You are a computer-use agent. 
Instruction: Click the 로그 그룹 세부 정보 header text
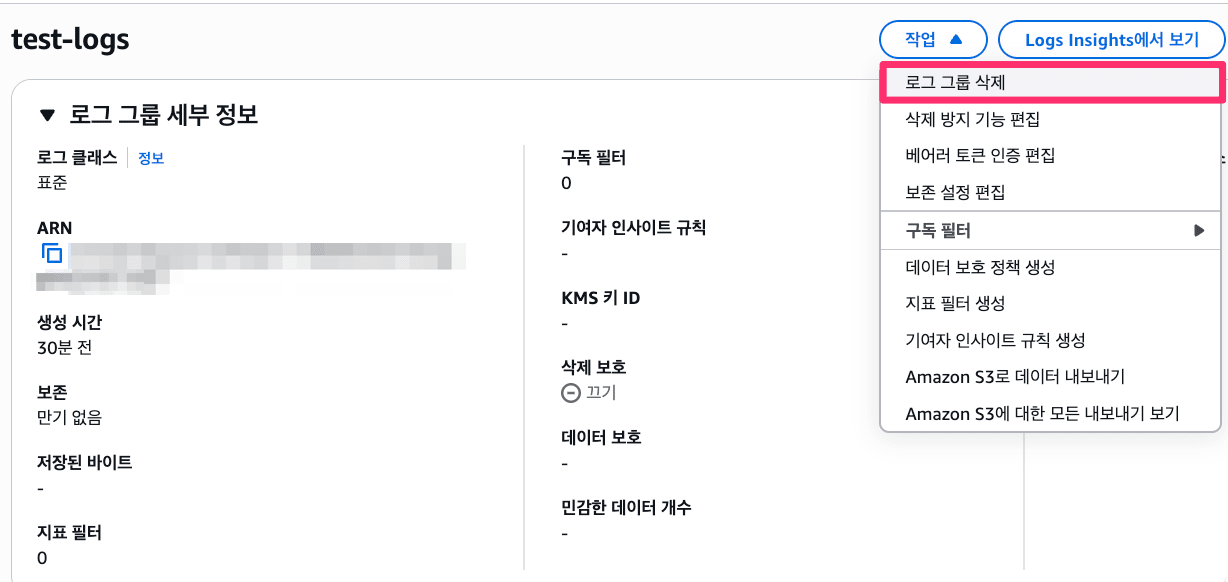tap(163, 115)
